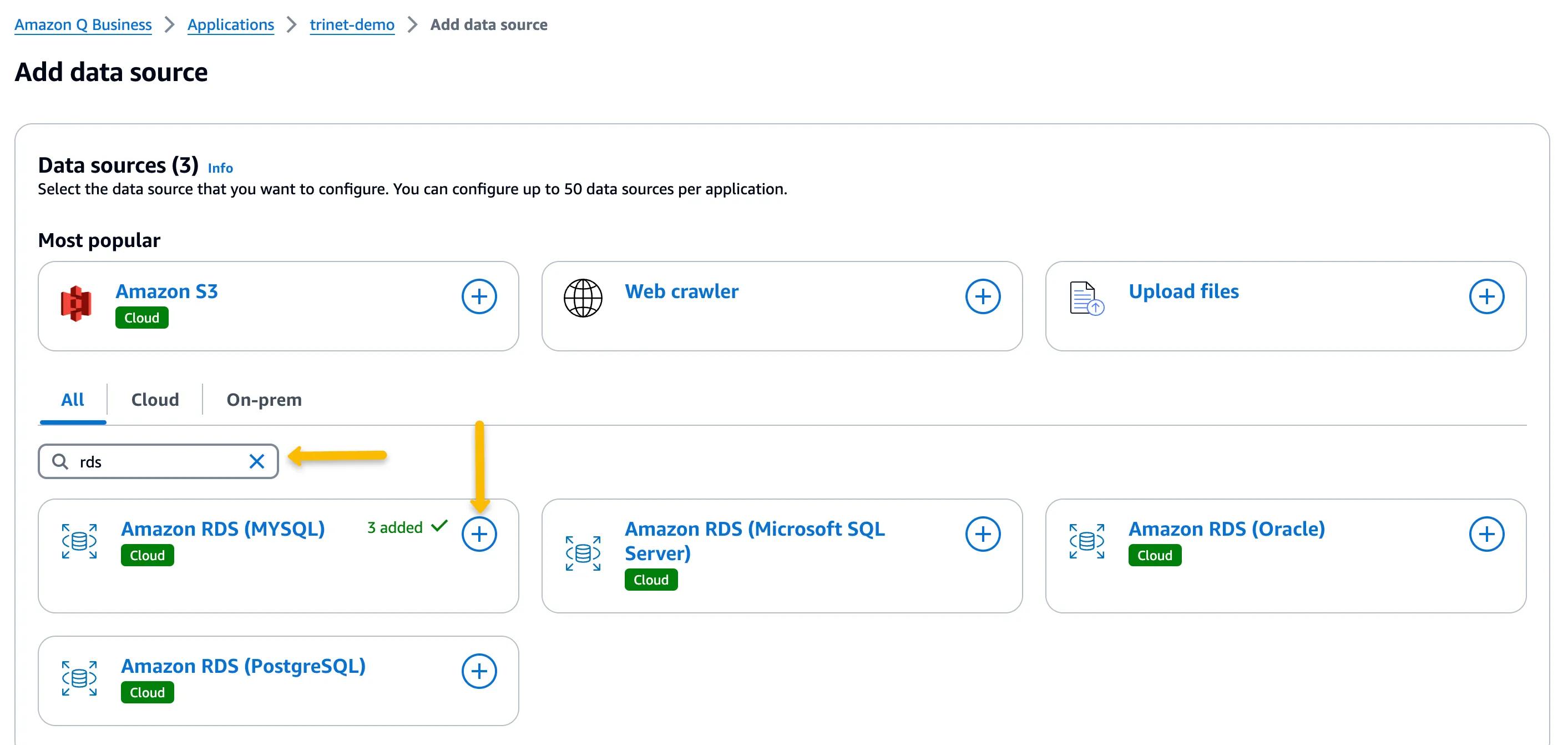Open the Amazon S3 title link
This screenshot has height=745, width=1568.
(x=167, y=291)
